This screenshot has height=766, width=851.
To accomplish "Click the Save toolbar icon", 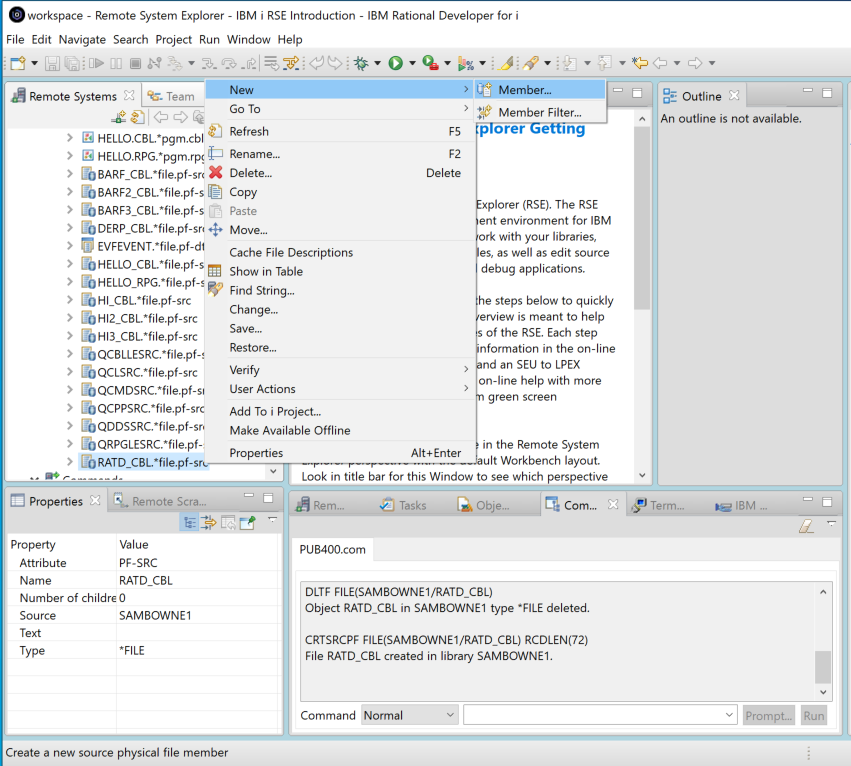I will [x=52, y=64].
